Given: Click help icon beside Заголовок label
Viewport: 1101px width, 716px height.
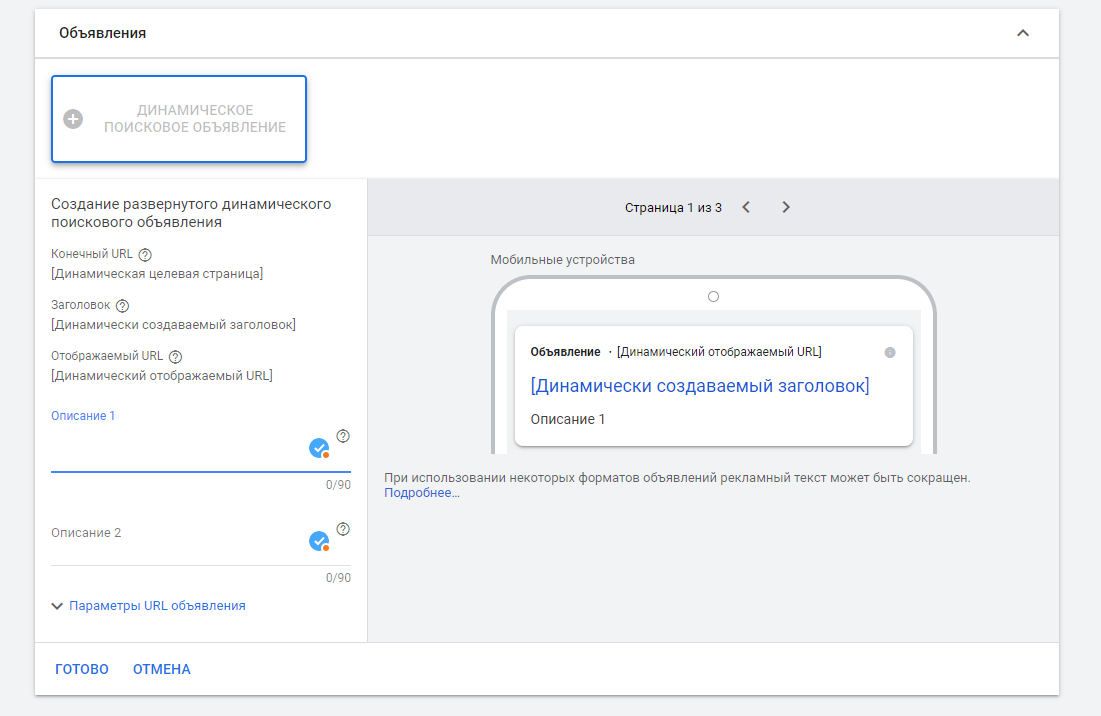Looking at the screenshot, I should point(123,306).
